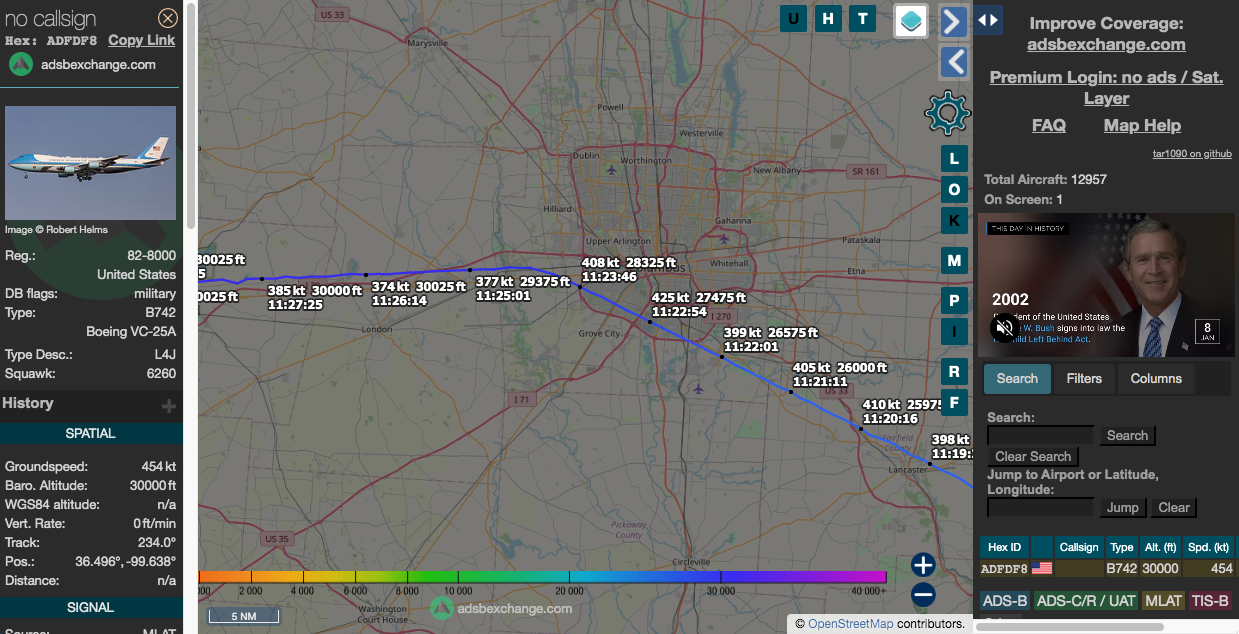Screen dimensions: 1239x634
Task: Open Premium Login: no ads / Sat. Layer
Action: [1106, 87]
